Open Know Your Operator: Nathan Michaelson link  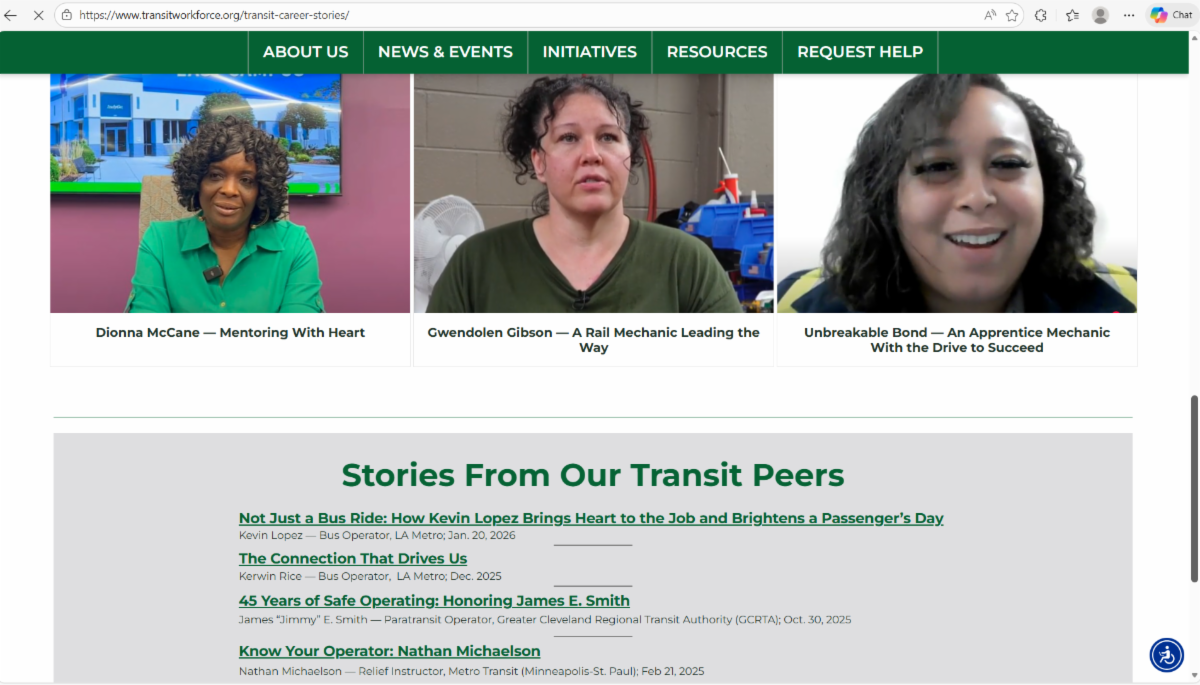(x=389, y=651)
